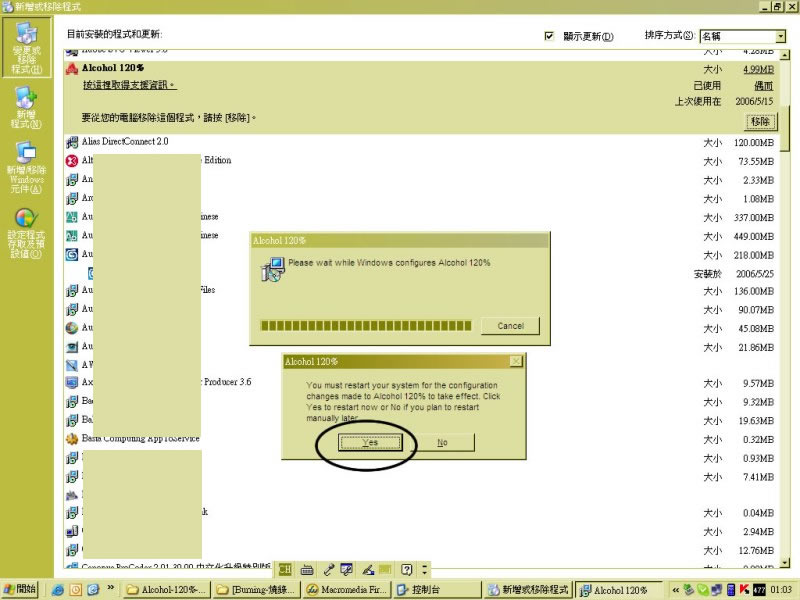Screen dimensions: 800x600
Task: Click the CH language indicator on IME bar
Action: (x=285, y=569)
